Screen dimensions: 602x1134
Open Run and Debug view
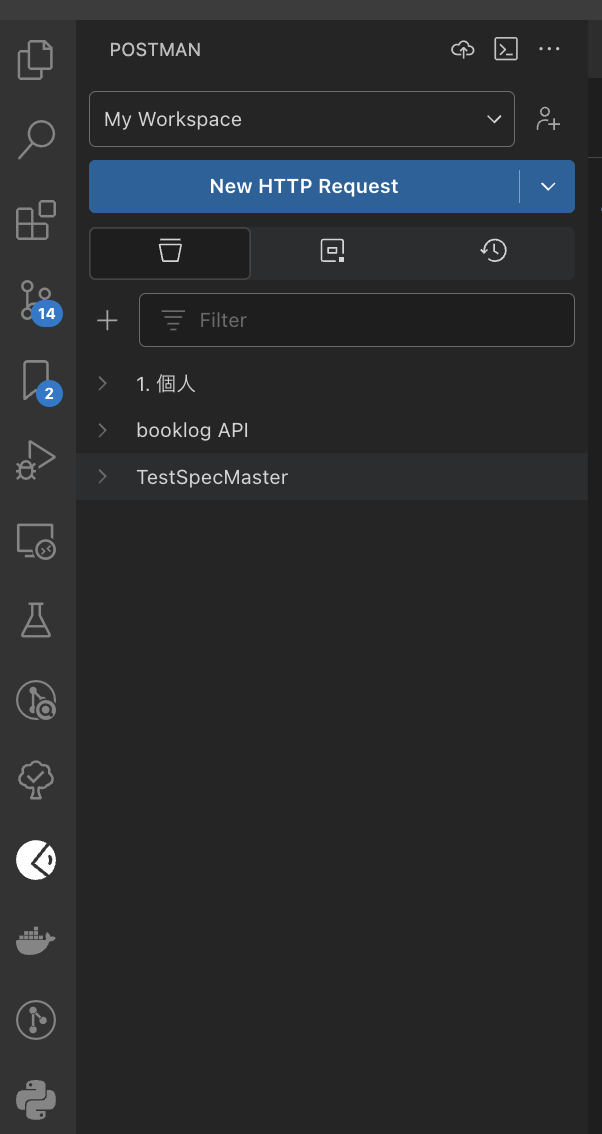point(36,460)
